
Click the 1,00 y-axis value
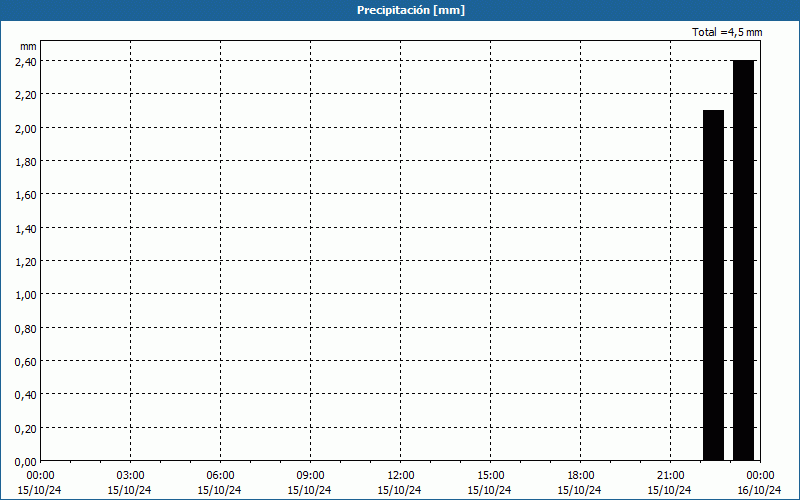click(26, 295)
